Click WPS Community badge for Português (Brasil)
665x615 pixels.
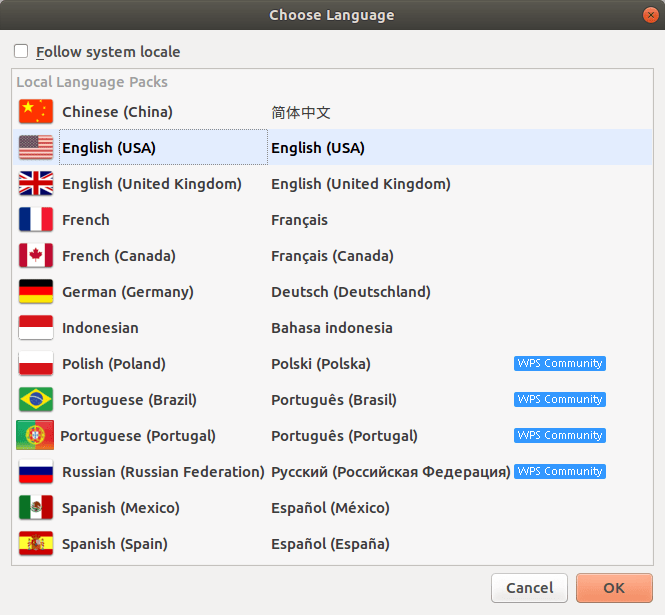pos(560,400)
